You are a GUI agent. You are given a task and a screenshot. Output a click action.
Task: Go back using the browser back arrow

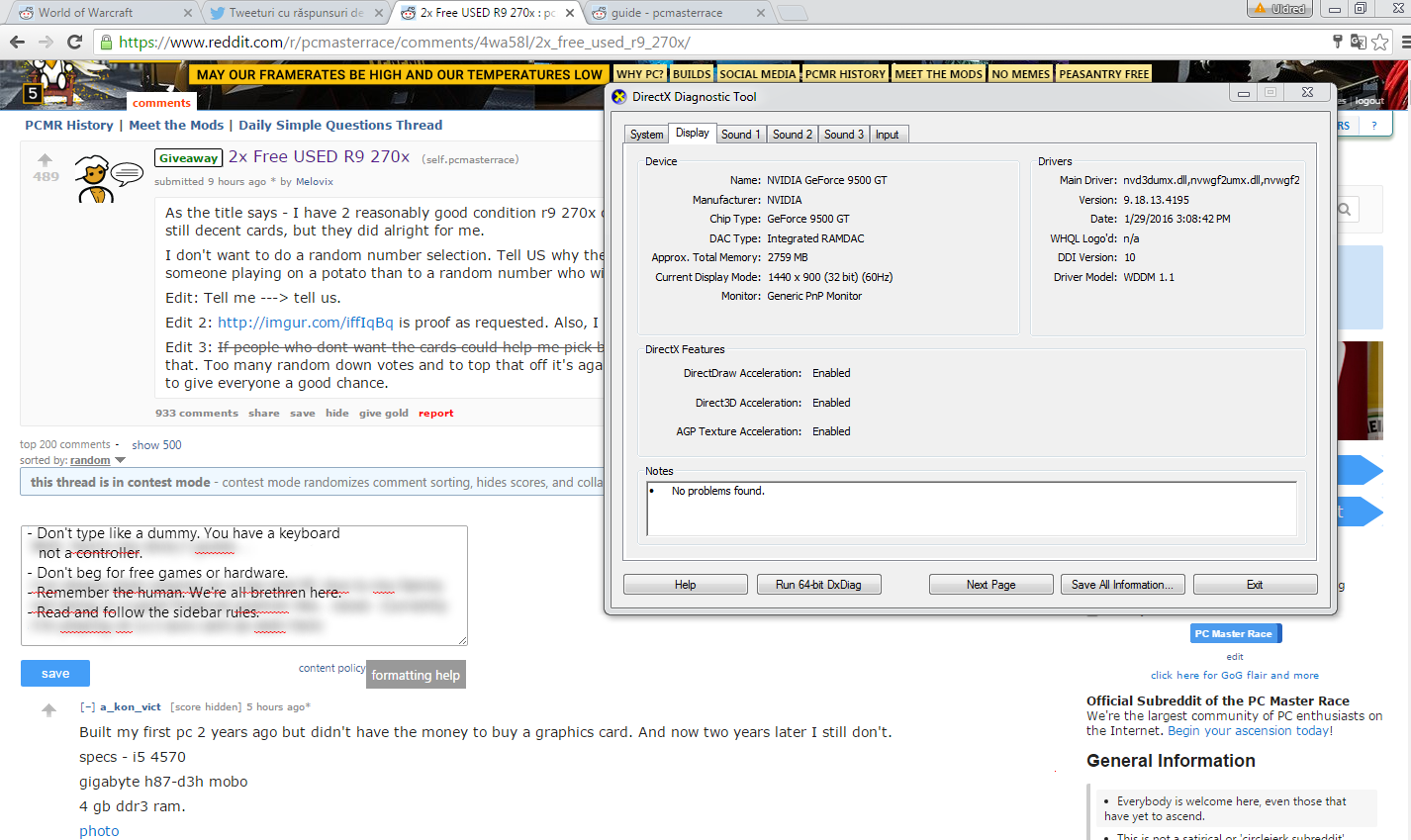[x=17, y=42]
